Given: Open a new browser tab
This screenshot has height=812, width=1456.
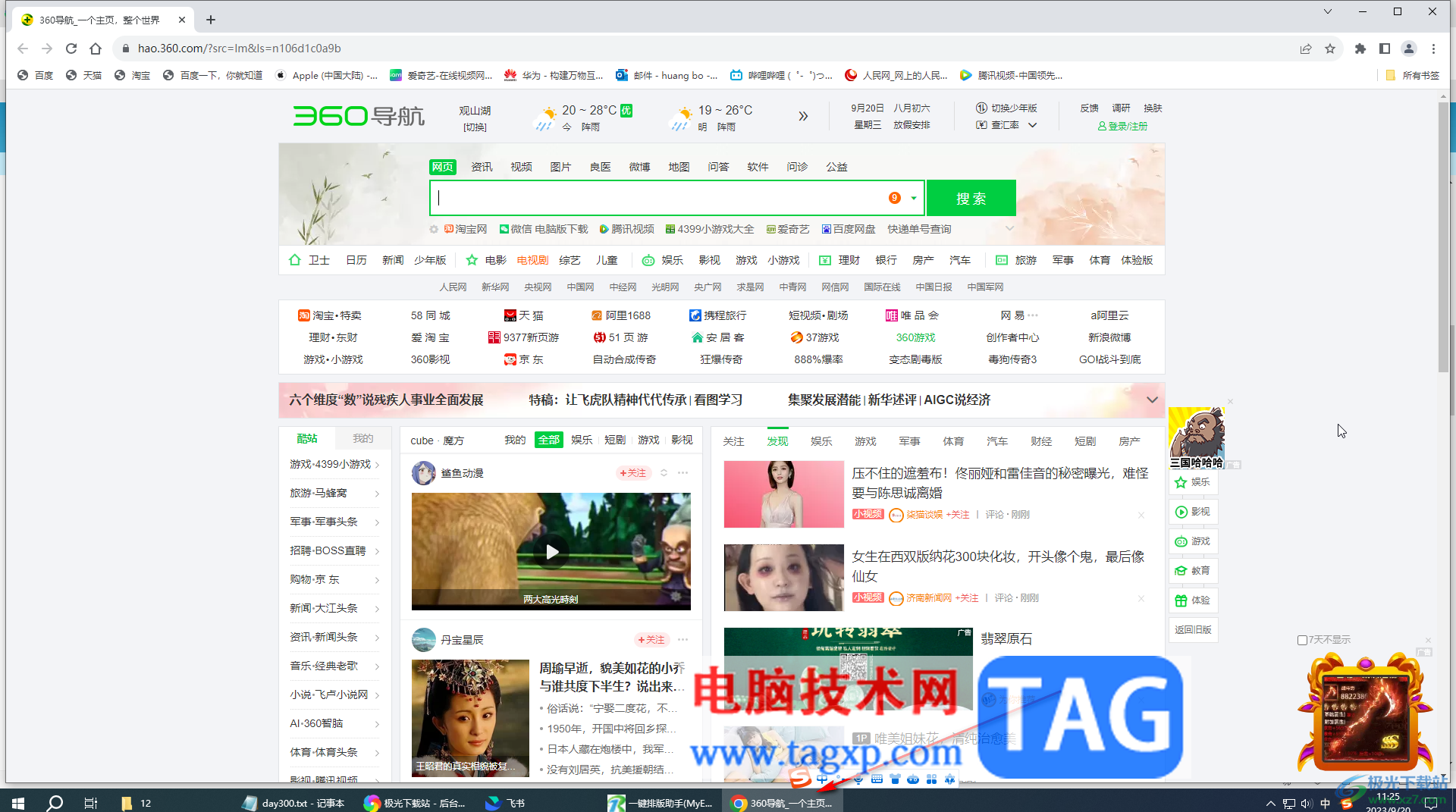Looking at the screenshot, I should [x=211, y=20].
